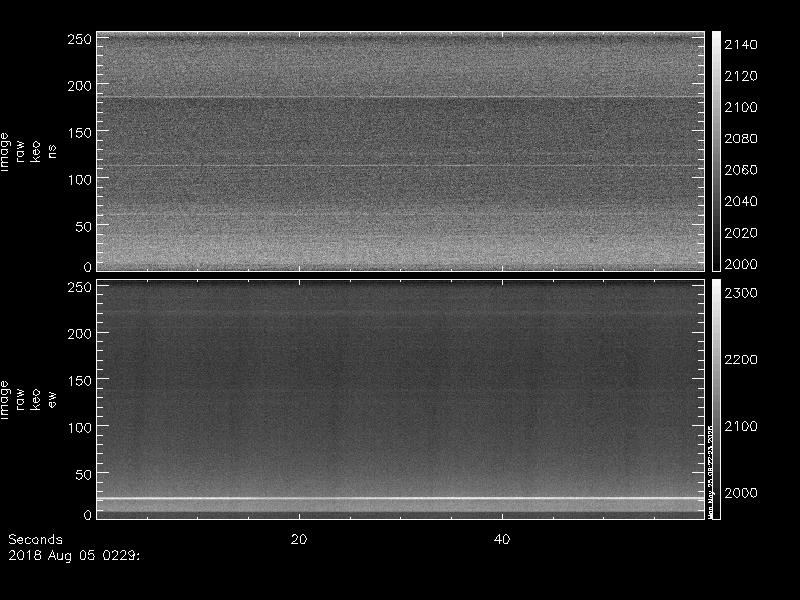Click the bright horizontal line in ew keogram
Image resolution: width=800 pixels, height=600 pixels.
coord(401,498)
